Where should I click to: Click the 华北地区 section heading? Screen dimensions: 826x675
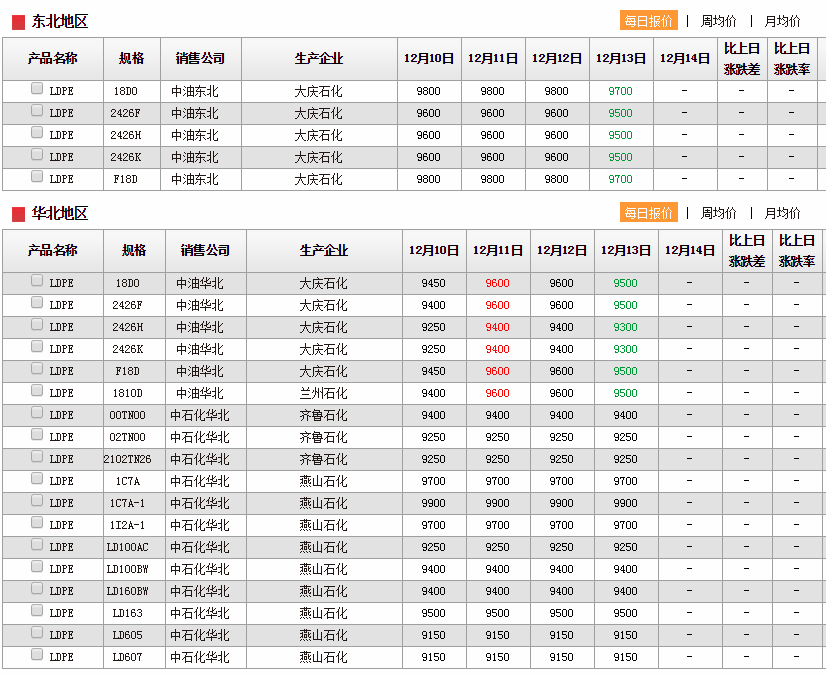coord(60,213)
